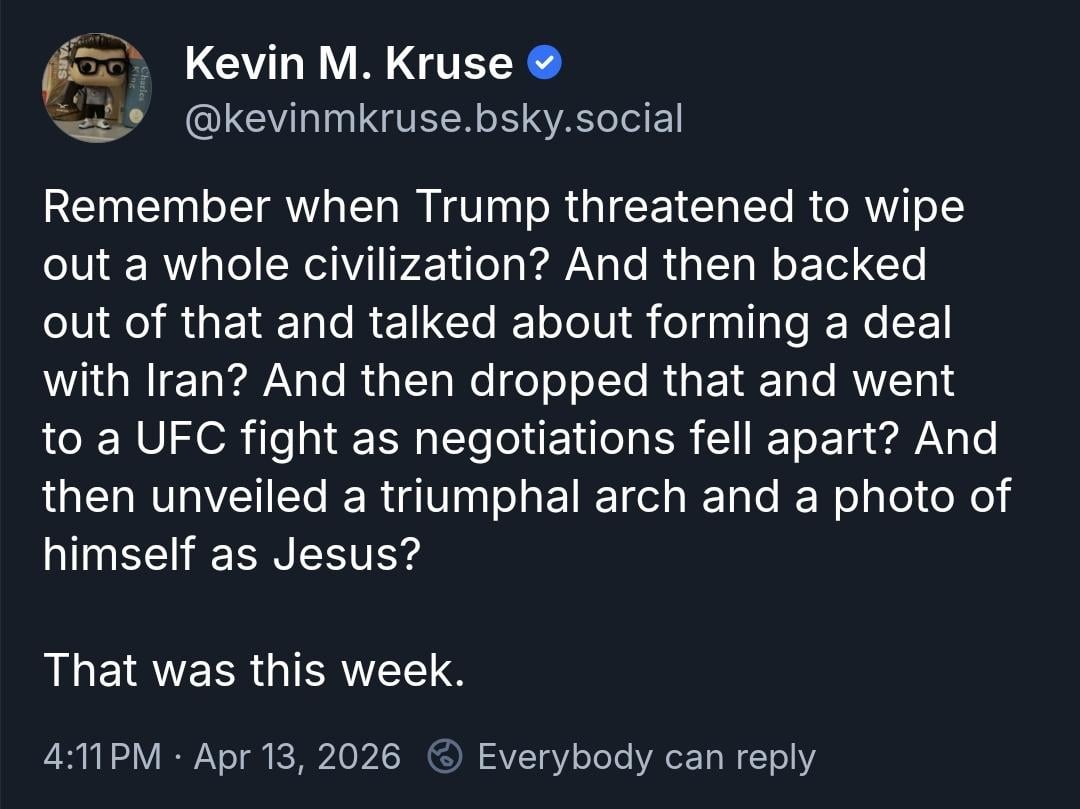Click the Apr 13, 2026 date
This screenshot has width=1080, height=809.
[297, 756]
